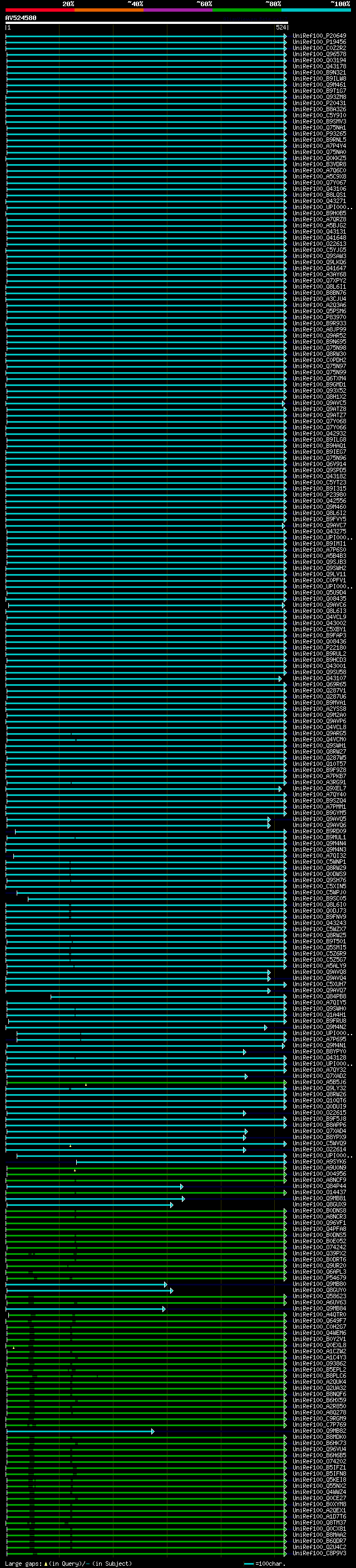This screenshot has width=356, height=1568.
Task: Click the arrowhead ending the UniRef100_Q9M4N2 bar
Action: [x=265, y=1027]
